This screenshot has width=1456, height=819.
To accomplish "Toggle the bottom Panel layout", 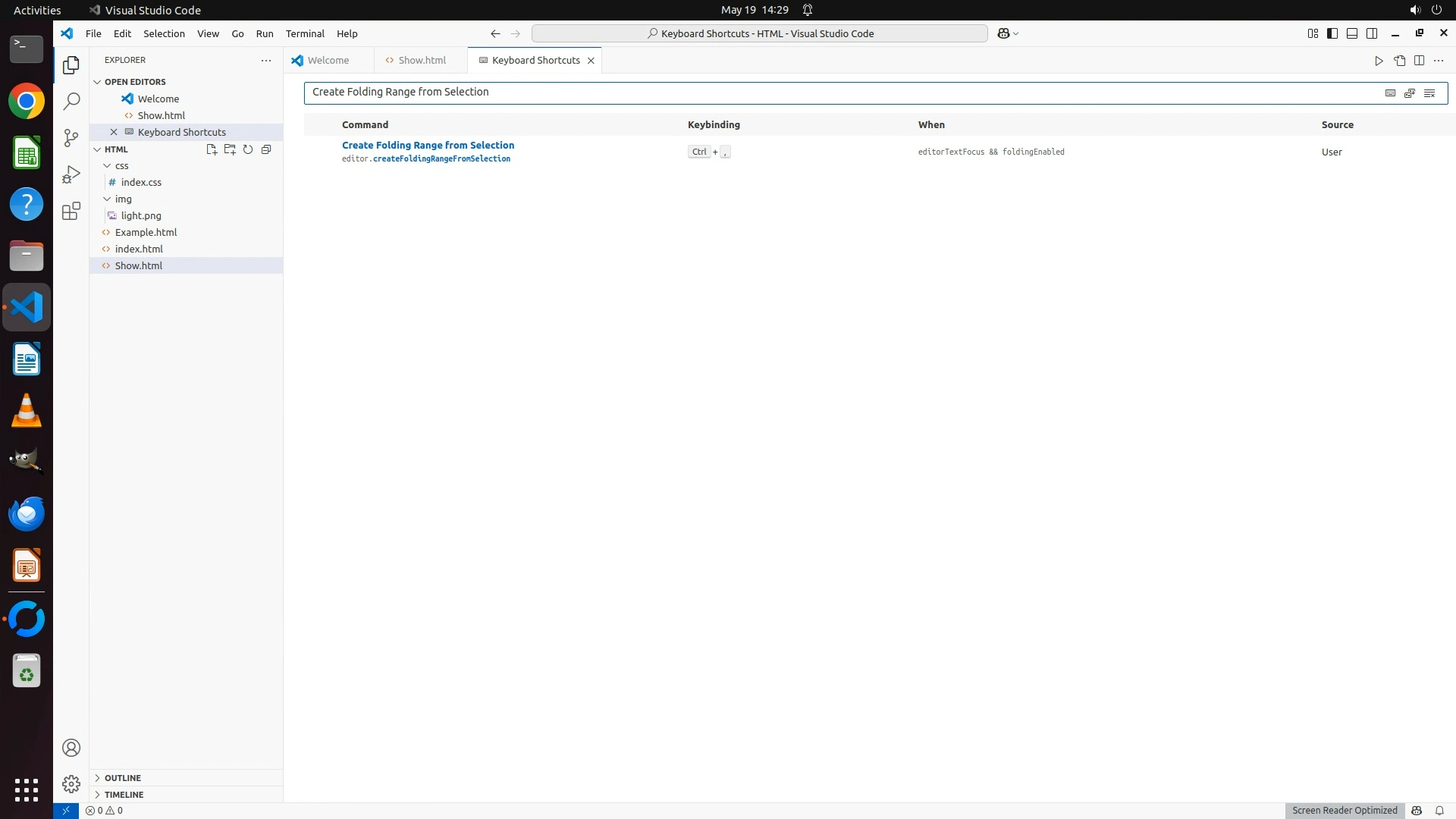I will (1352, 33).
